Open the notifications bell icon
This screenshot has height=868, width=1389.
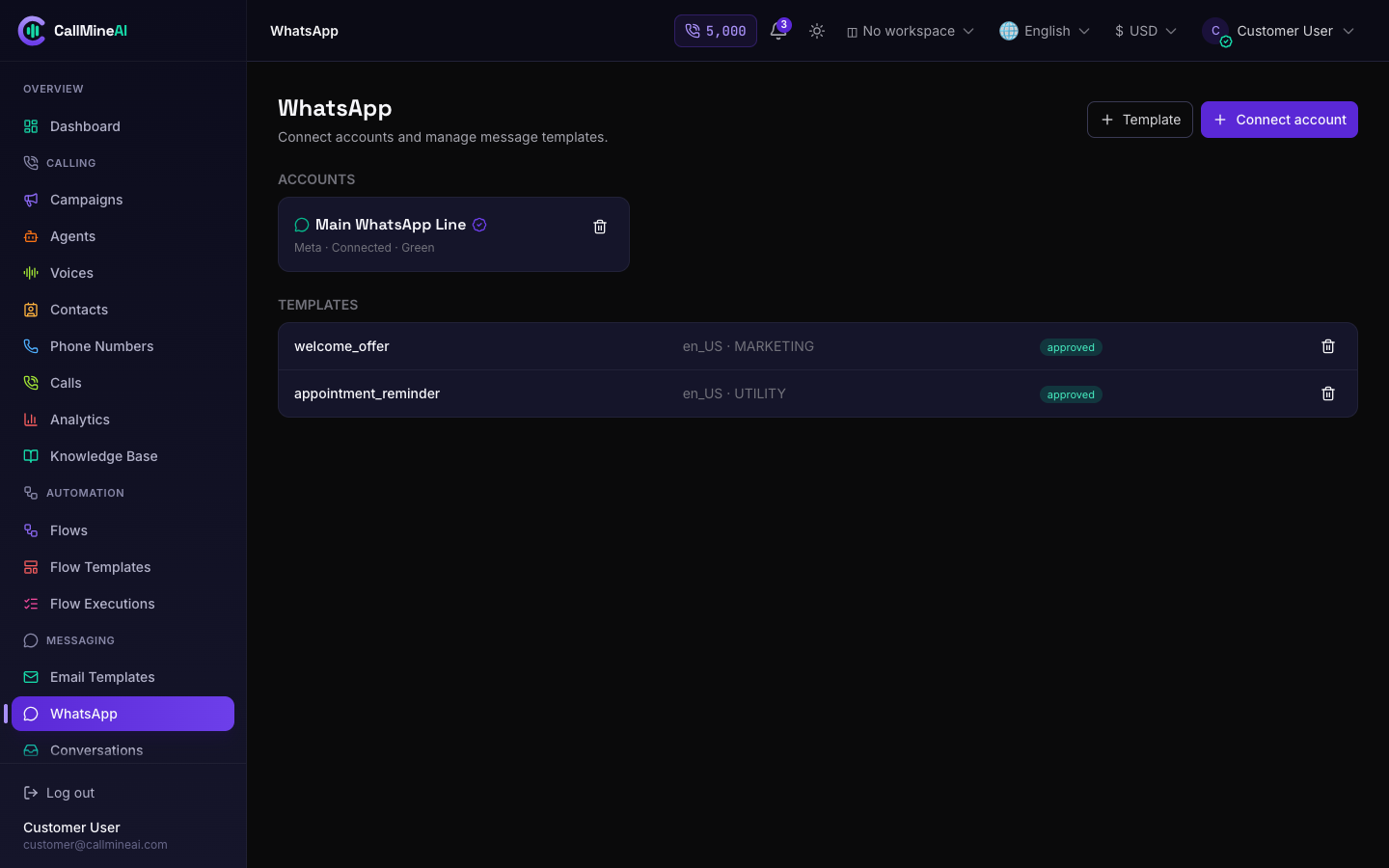point(778,31)
